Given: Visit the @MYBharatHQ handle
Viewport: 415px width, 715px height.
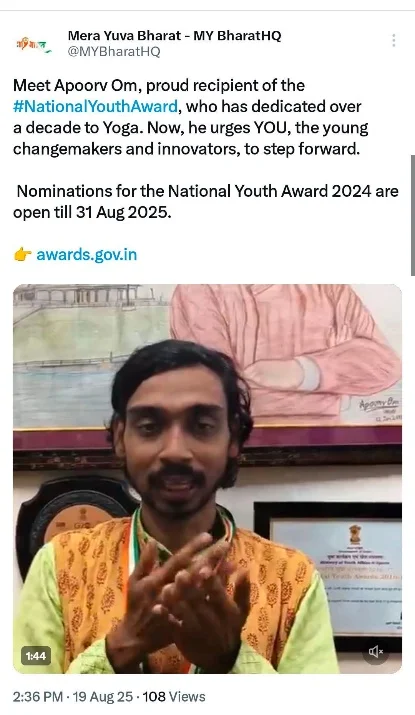Looking at the screenshot, I should pyautogui.click(x=114, y=52).
